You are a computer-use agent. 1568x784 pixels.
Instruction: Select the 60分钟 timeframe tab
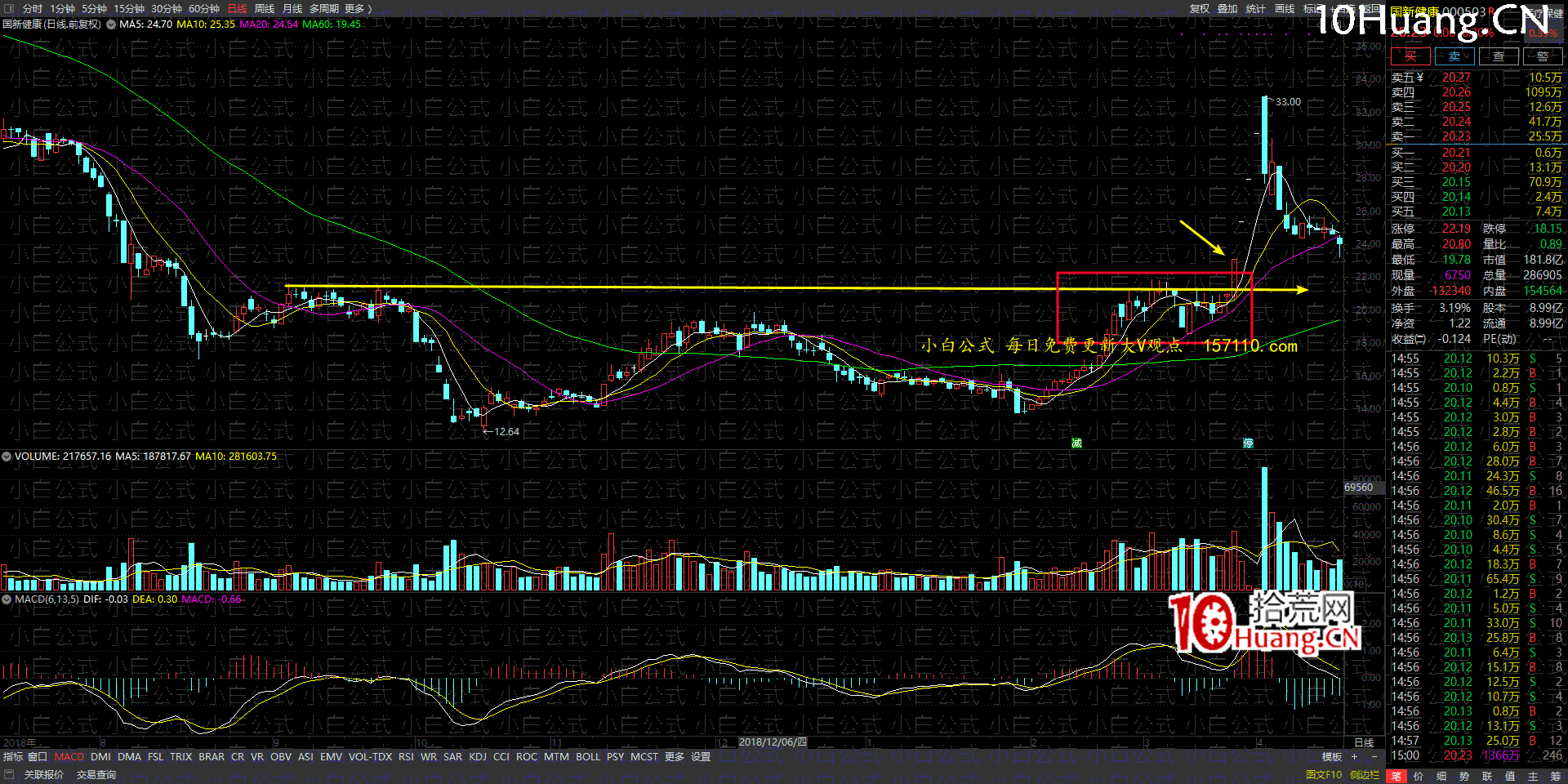pyautogui.click(x=204, y=9)
